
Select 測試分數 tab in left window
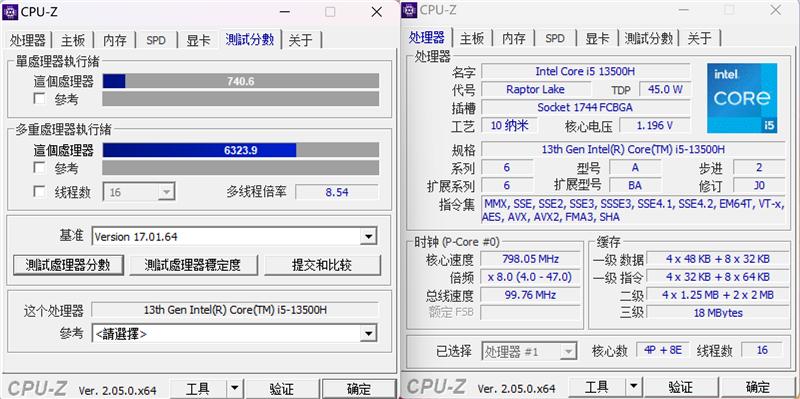[x=250, y=39]
